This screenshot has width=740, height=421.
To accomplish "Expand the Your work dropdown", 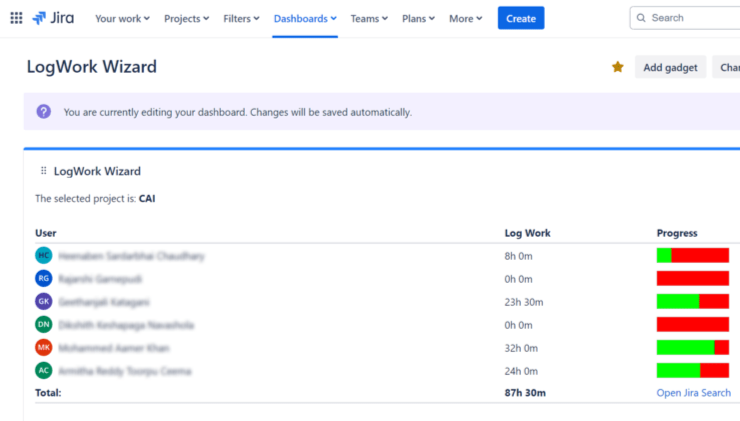I will tap(122, 18).
